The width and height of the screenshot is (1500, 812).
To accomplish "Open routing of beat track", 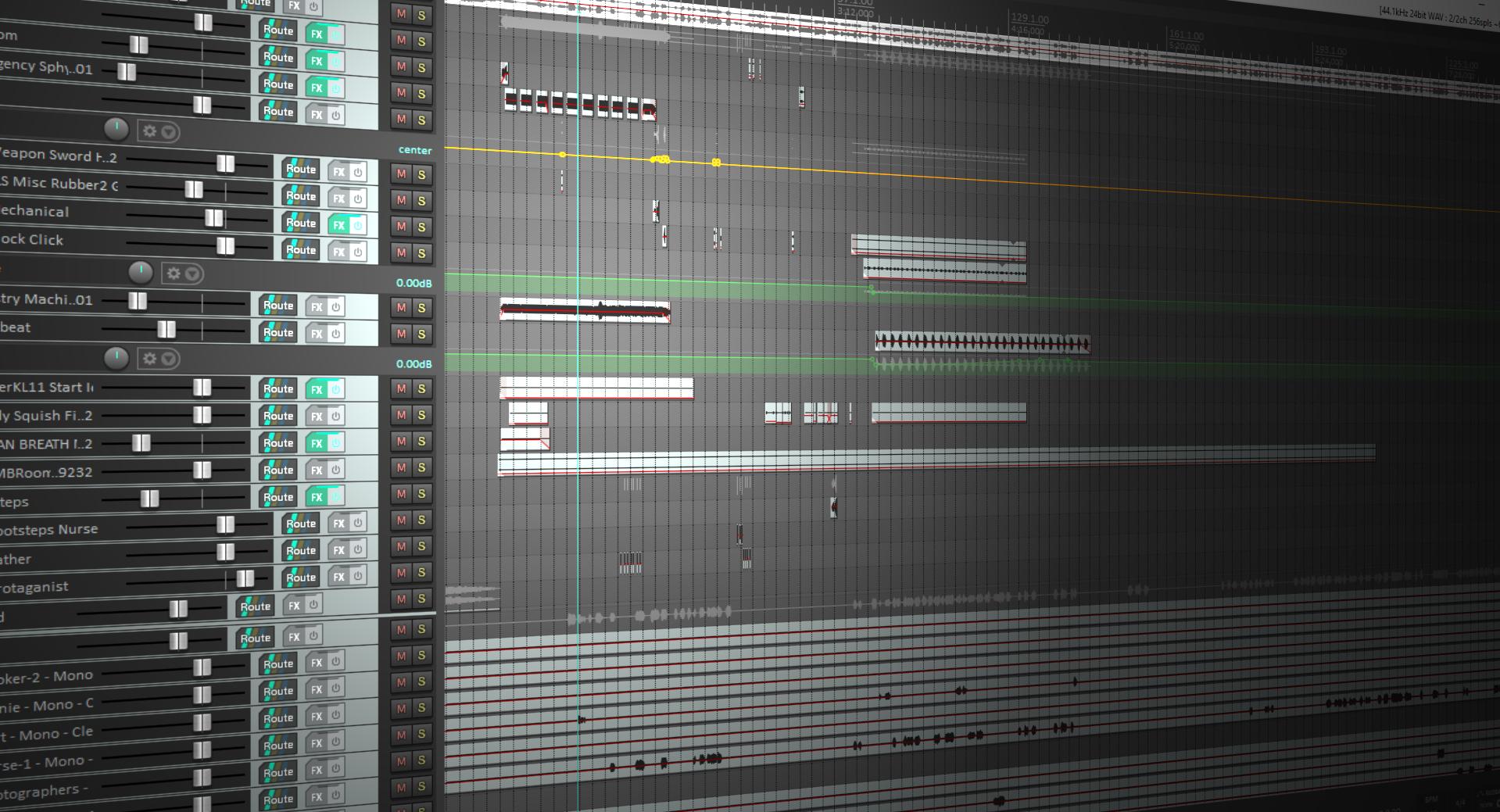I will [277, 332].
